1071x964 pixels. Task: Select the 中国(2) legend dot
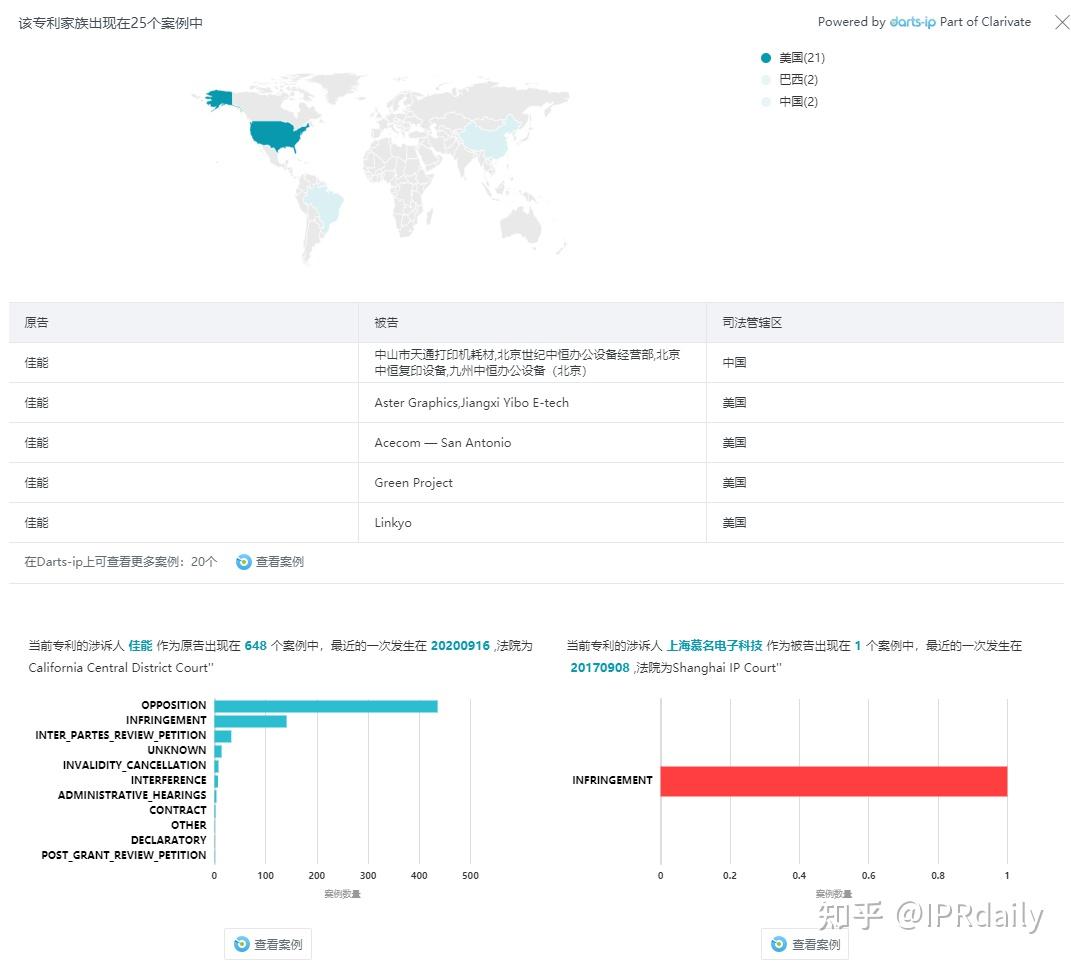766,102
